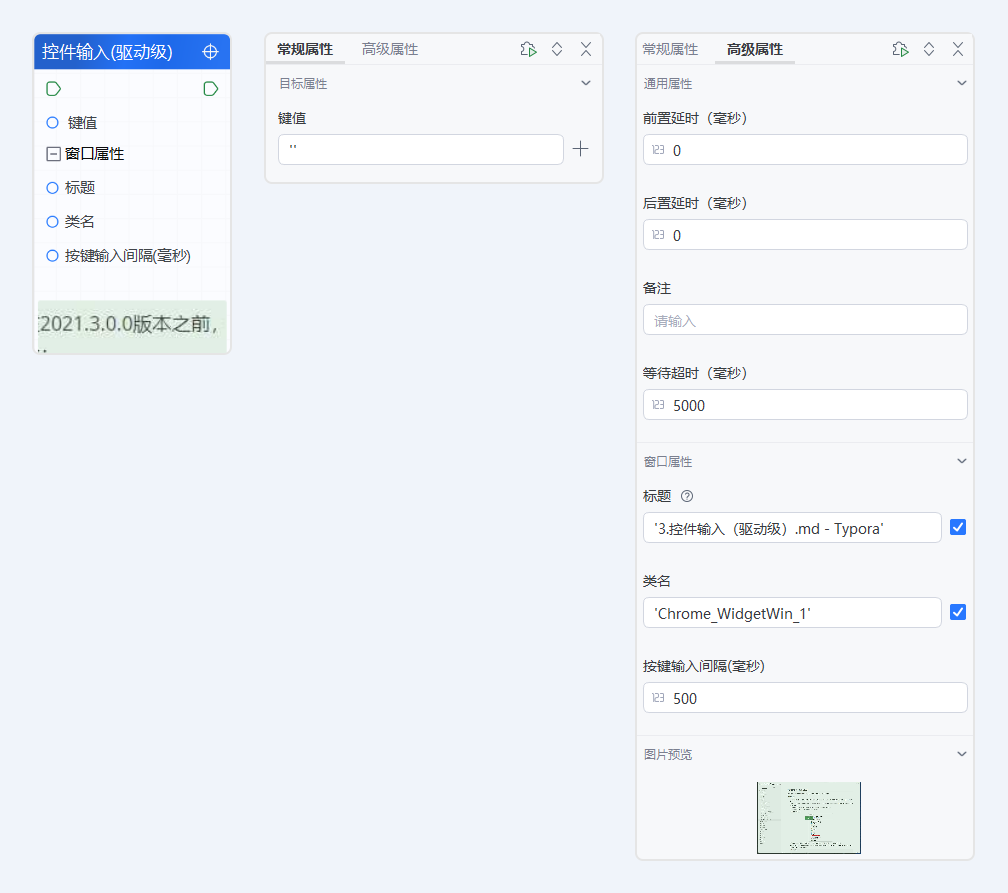This screenshot has width=1008, height=893.
Task: Click the run-component puzzle icon in the right panel
Action: (900, 48)
